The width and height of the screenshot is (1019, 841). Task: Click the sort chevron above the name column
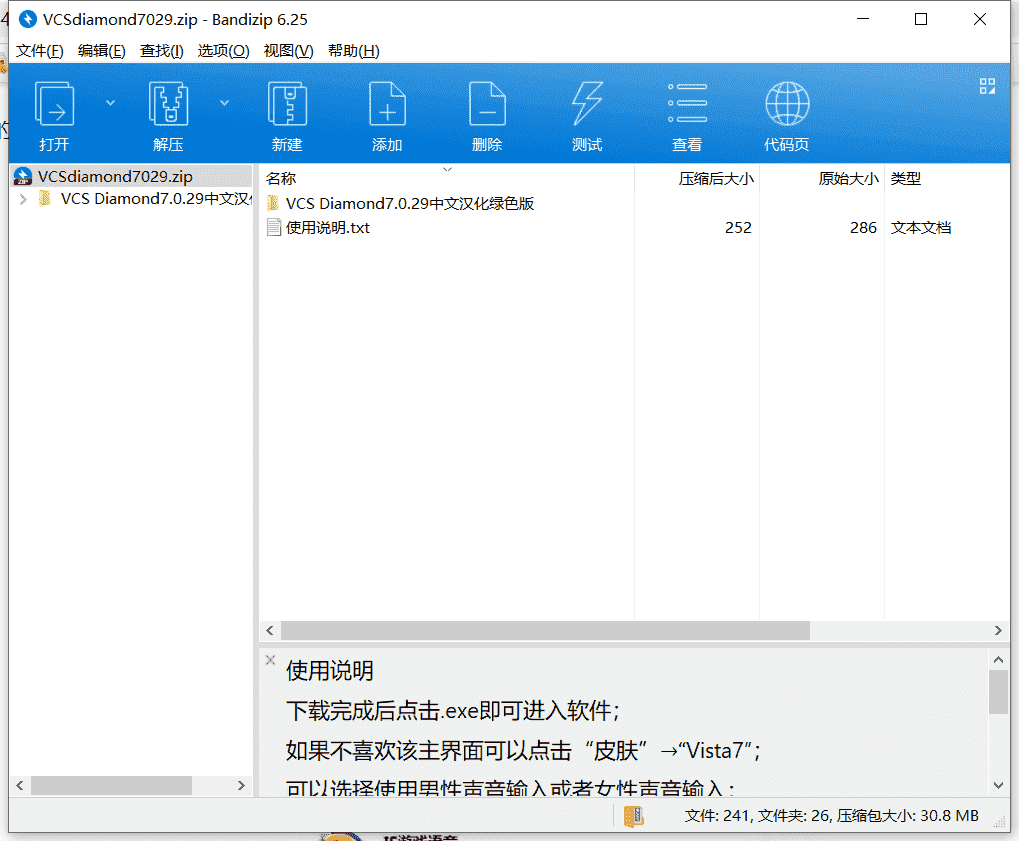[447, 169]
